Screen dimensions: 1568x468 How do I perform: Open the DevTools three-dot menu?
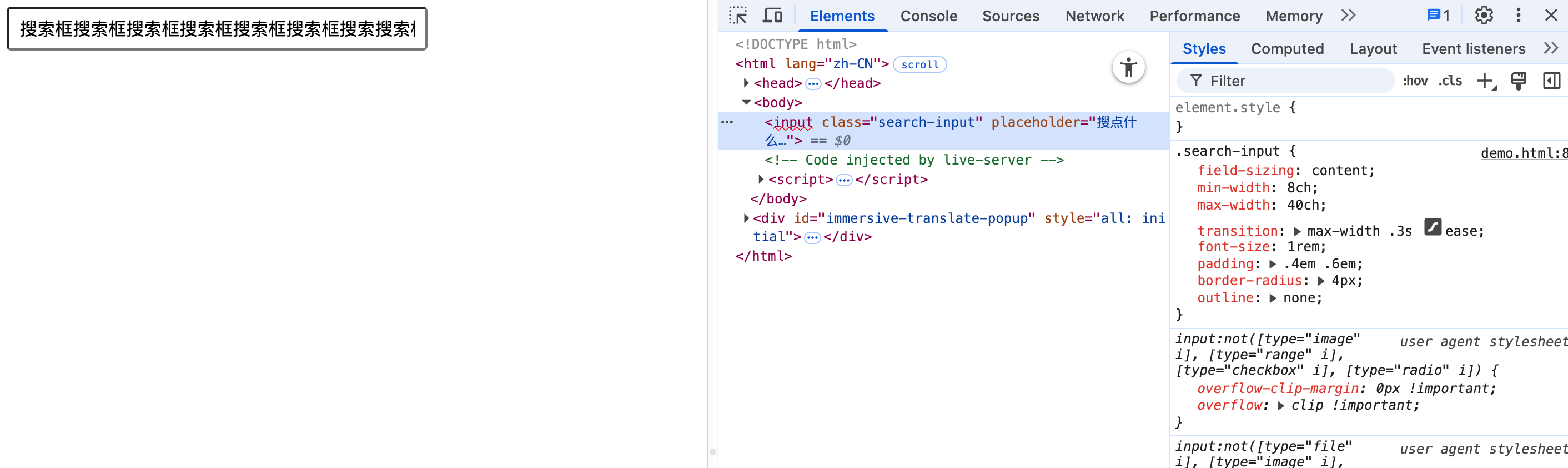1518,15
